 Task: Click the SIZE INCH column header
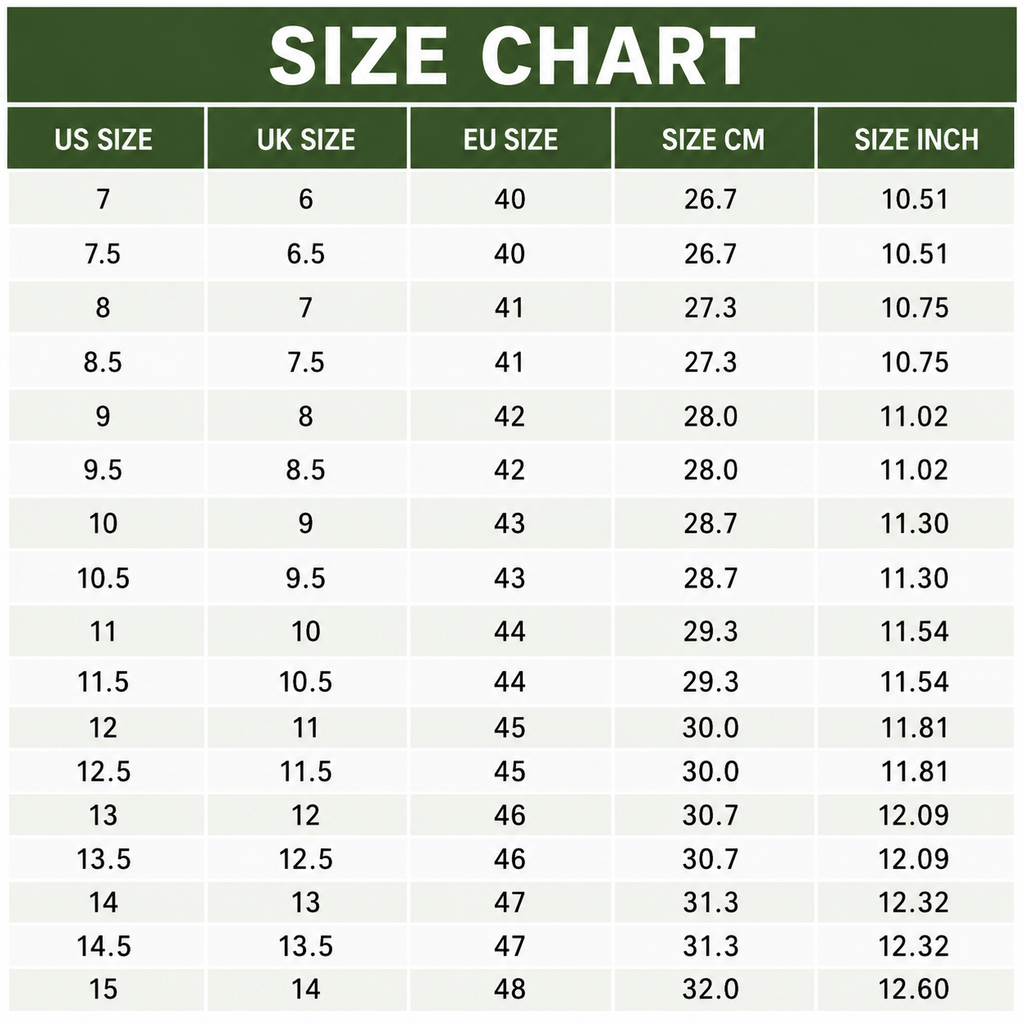pos(916,138)
